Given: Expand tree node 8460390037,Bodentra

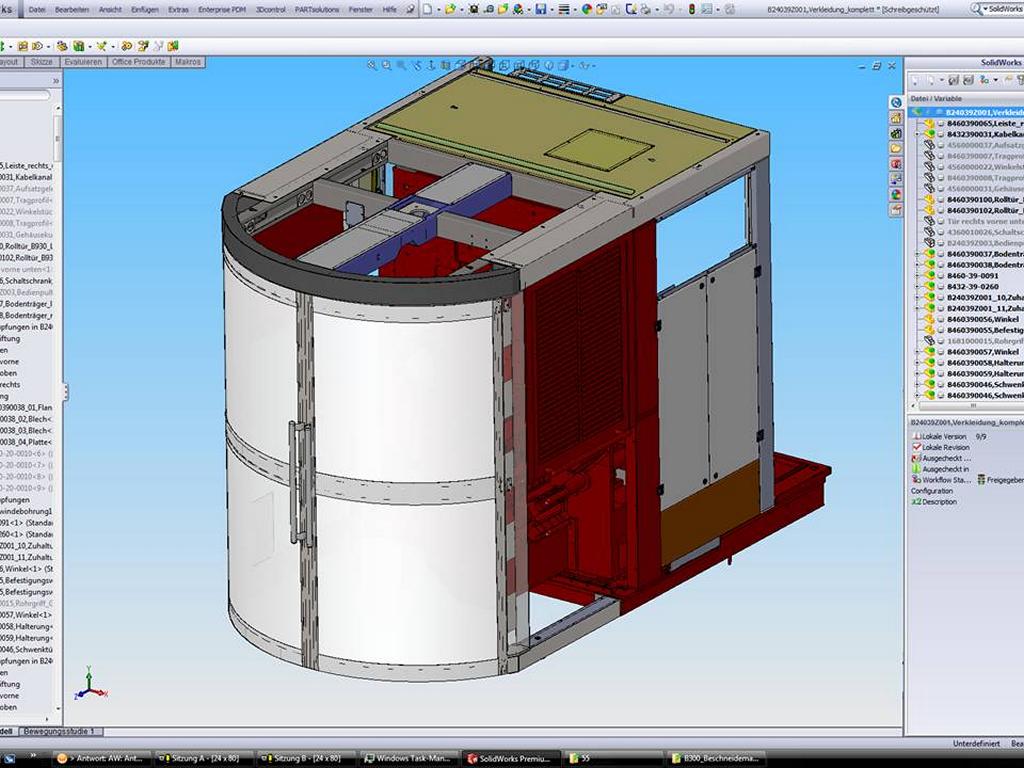Looking at the screenshot, I should pos(918,254).
